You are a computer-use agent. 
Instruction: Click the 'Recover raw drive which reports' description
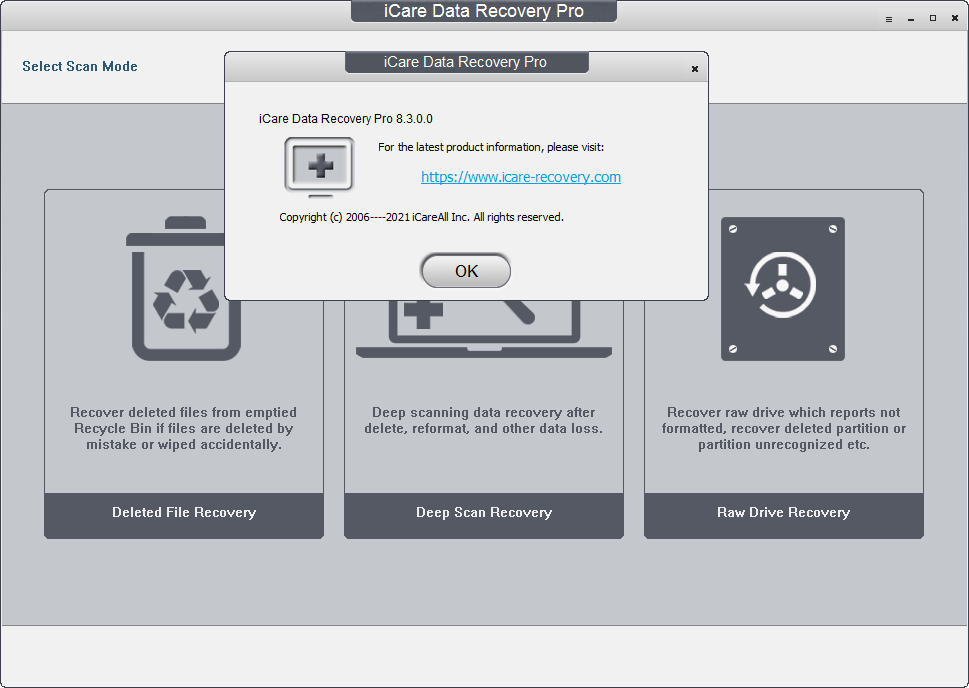[x=784, y=428]
